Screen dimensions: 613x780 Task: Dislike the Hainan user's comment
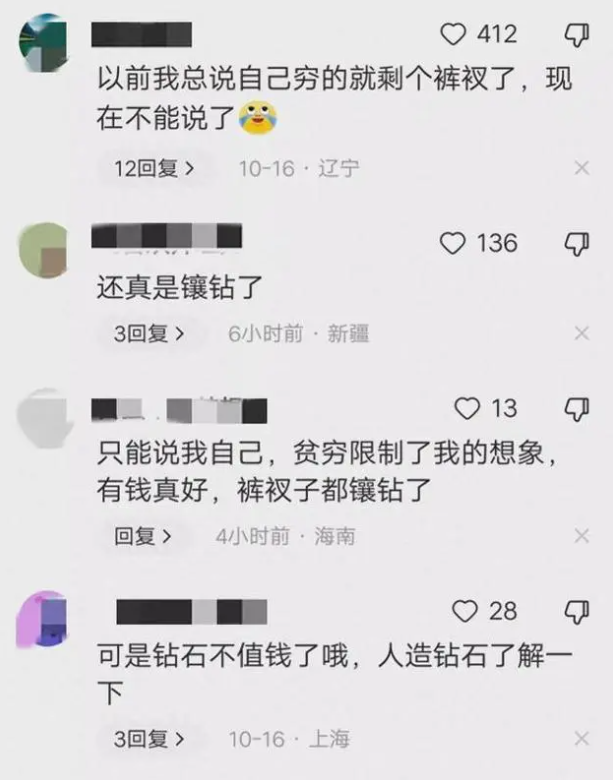(577, 409)
